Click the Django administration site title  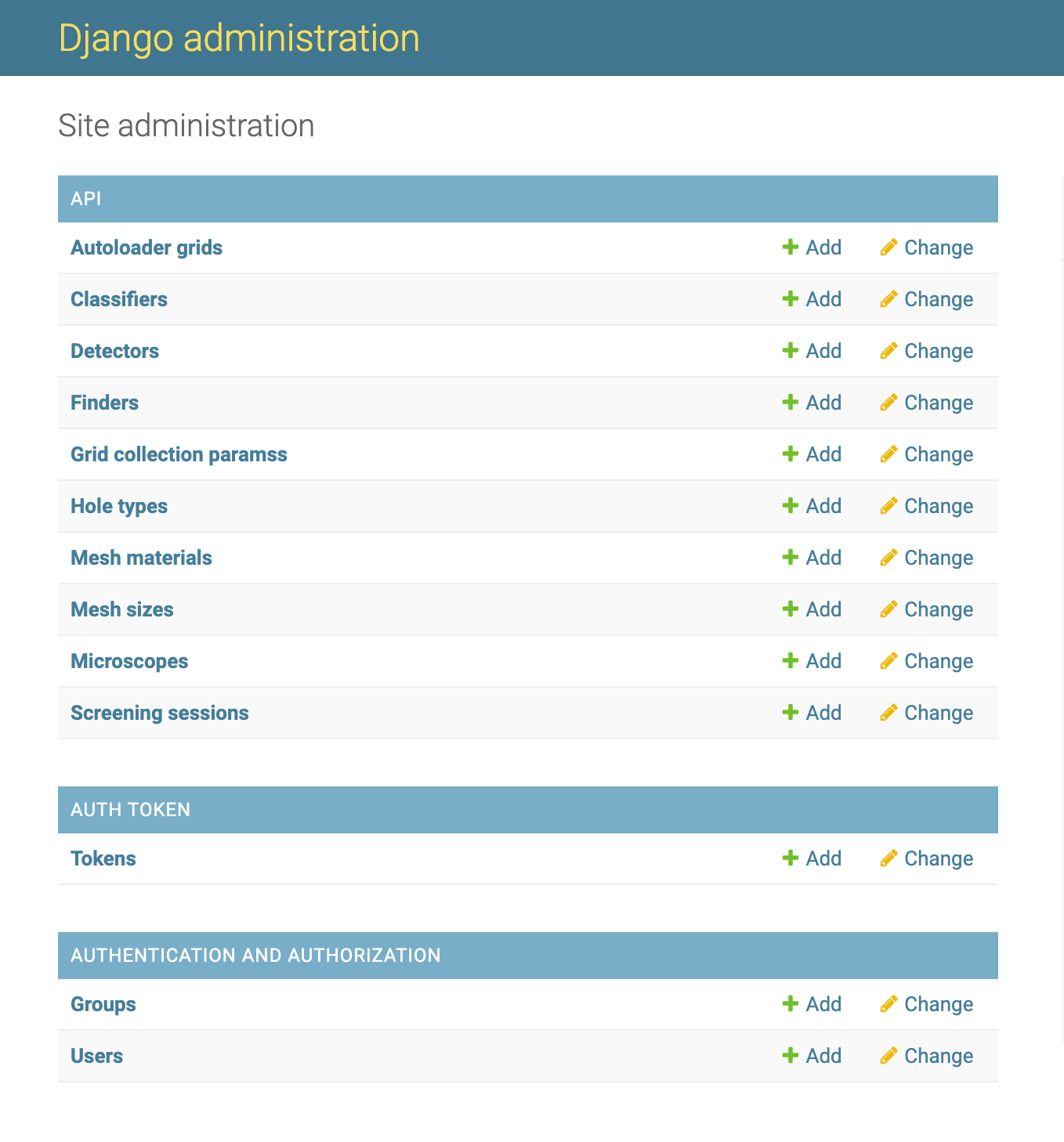point(239,38)
